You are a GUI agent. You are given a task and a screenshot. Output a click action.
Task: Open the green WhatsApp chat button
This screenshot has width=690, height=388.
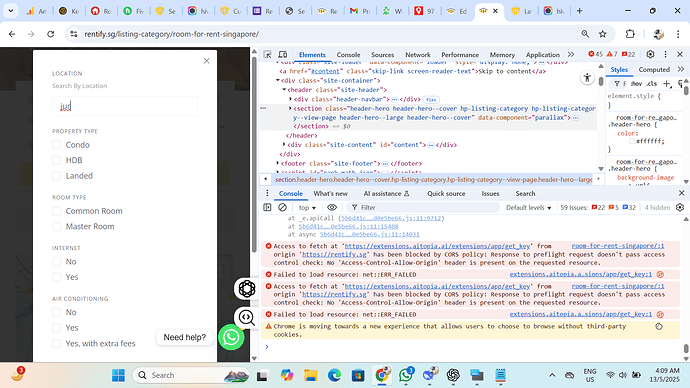(x=231, y=337)
